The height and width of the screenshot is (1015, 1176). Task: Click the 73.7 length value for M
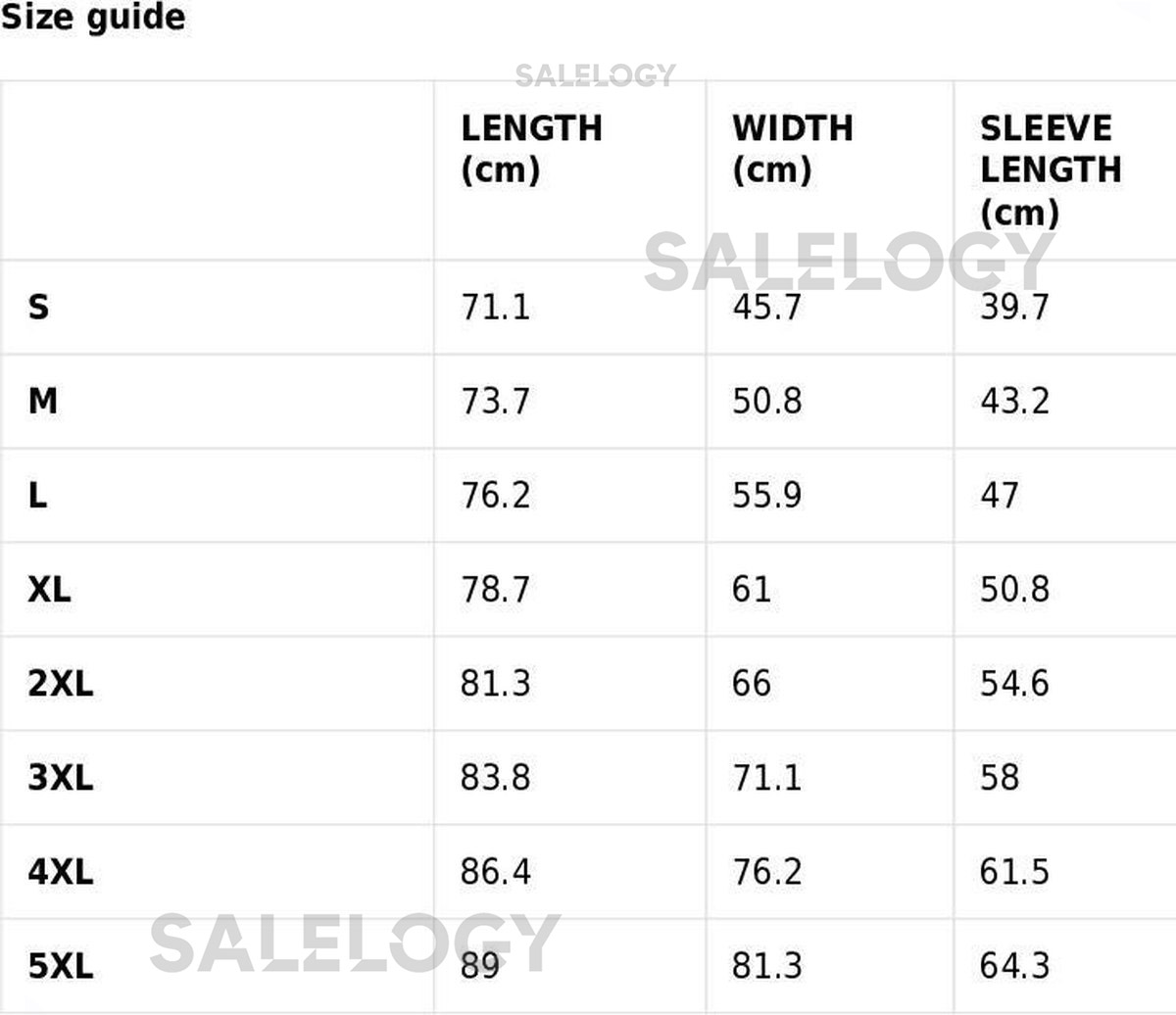tap(495, 401)
